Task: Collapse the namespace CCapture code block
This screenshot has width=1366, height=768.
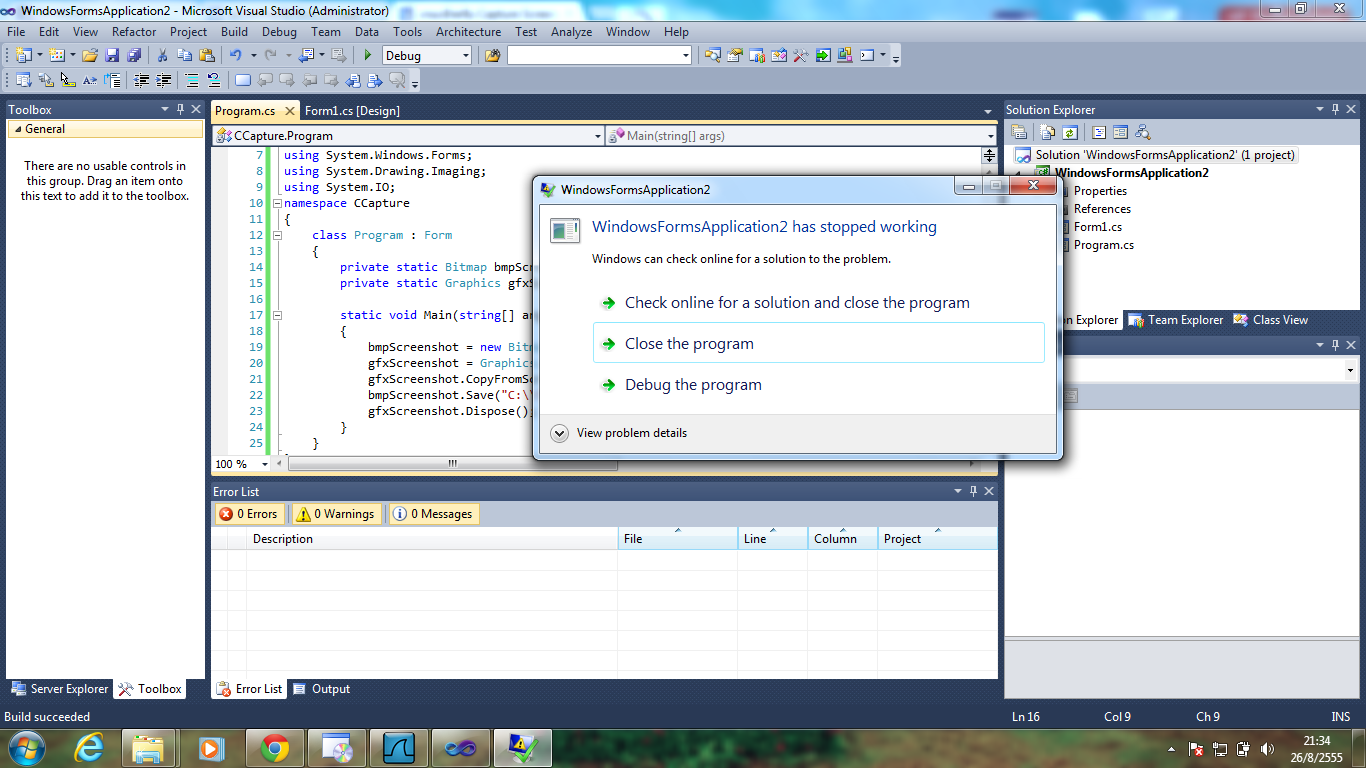Action: (x=277, y=203)
